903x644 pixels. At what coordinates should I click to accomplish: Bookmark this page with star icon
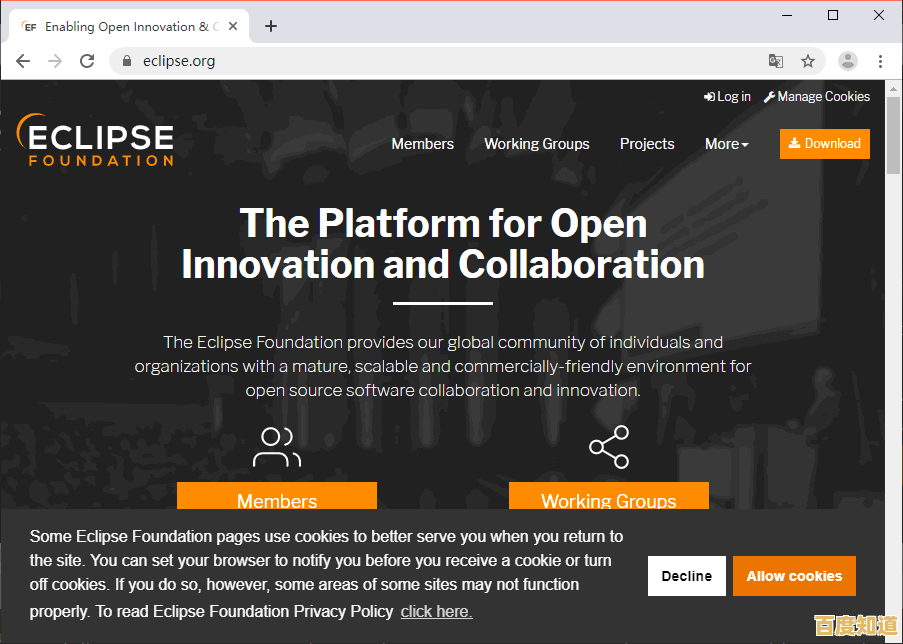(808, 61)
